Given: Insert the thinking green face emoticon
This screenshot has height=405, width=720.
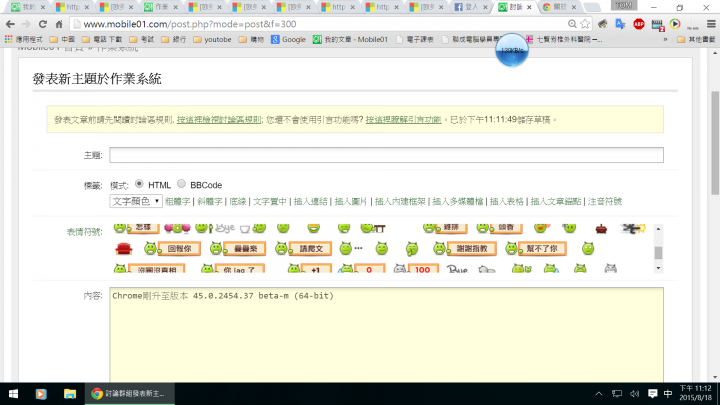Looking at the screenshot, I should pos(412,249).
